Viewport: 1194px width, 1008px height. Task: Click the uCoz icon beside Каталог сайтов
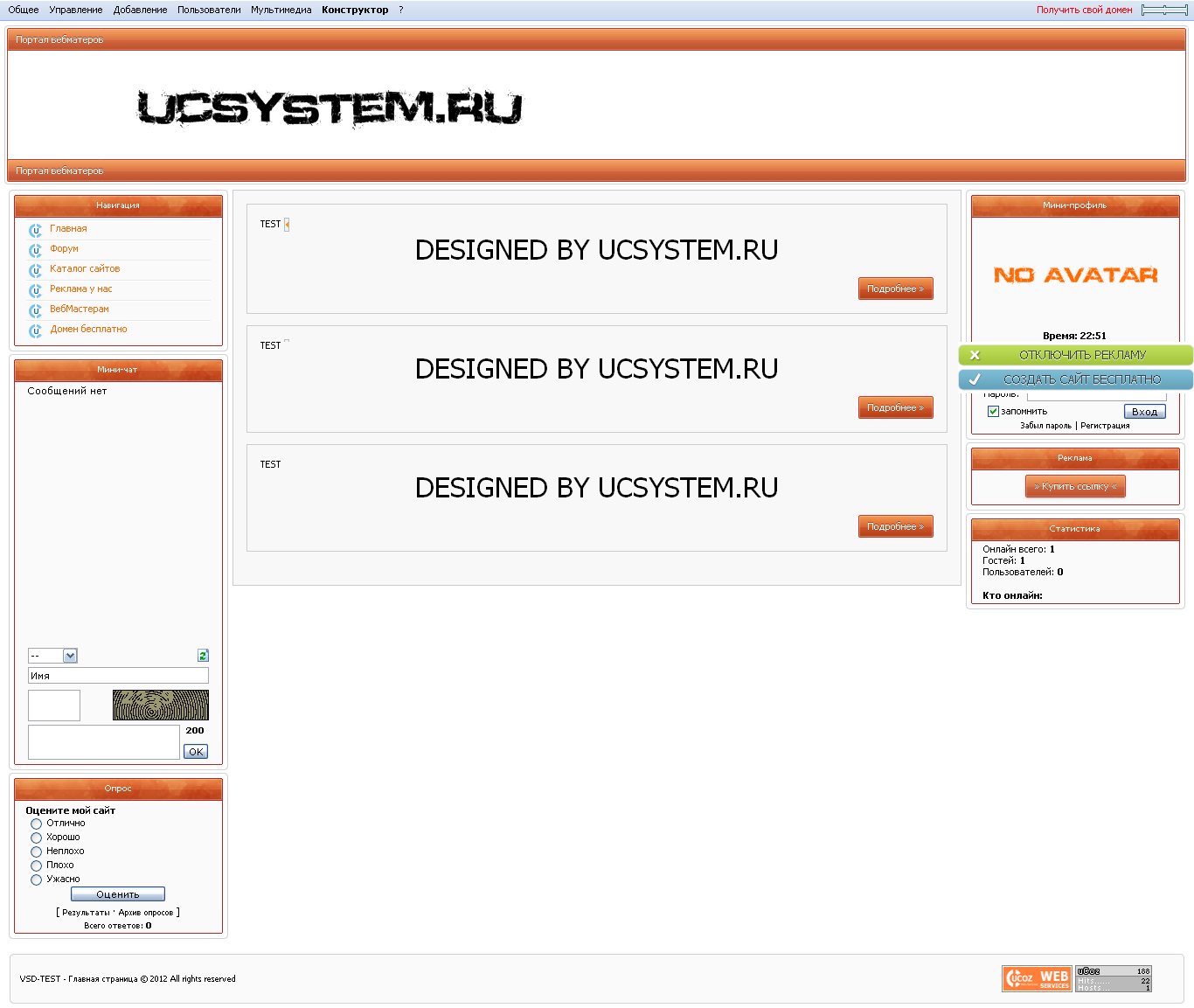click(x=35, y=271)
